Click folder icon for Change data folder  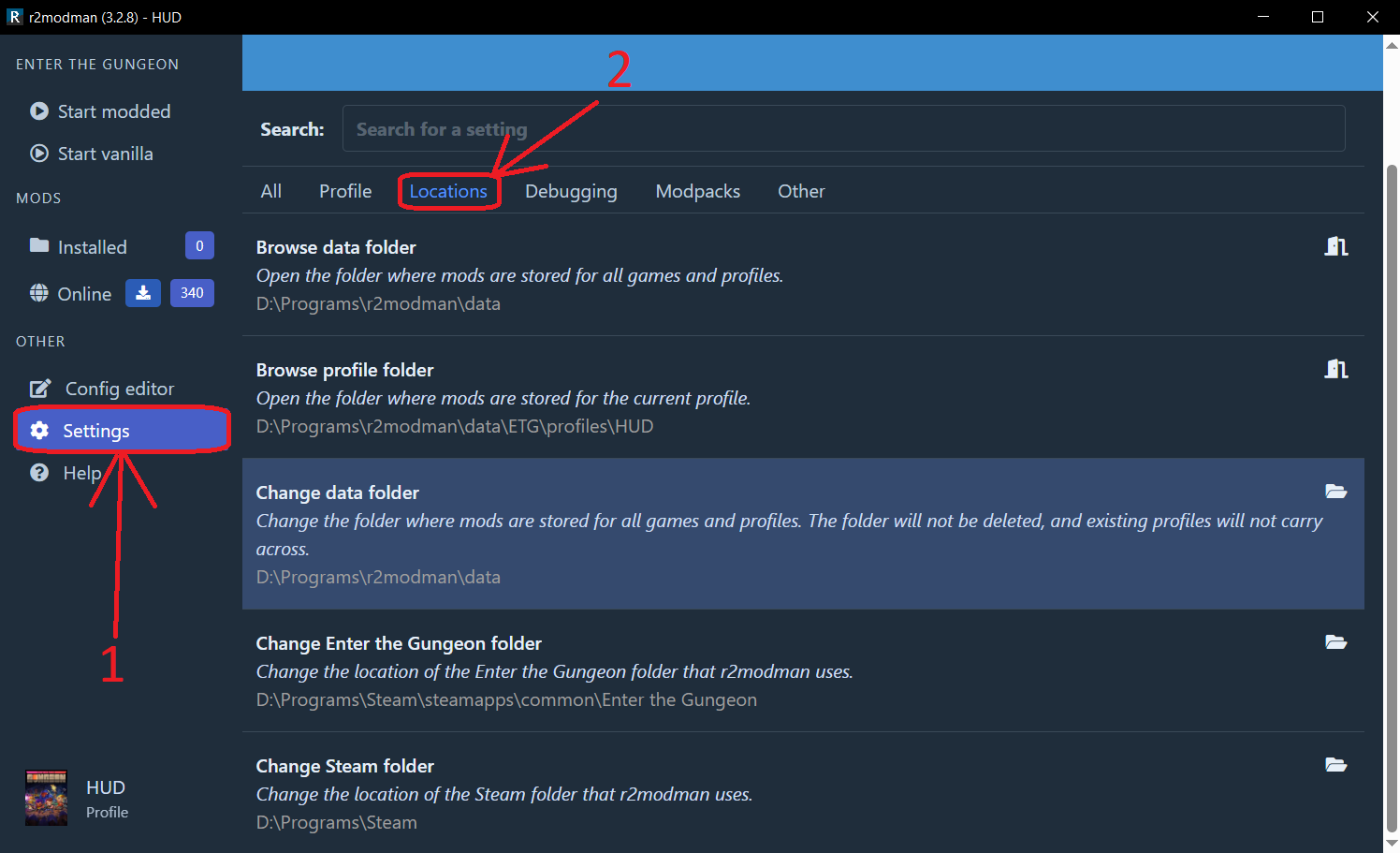pos(1336,492)
